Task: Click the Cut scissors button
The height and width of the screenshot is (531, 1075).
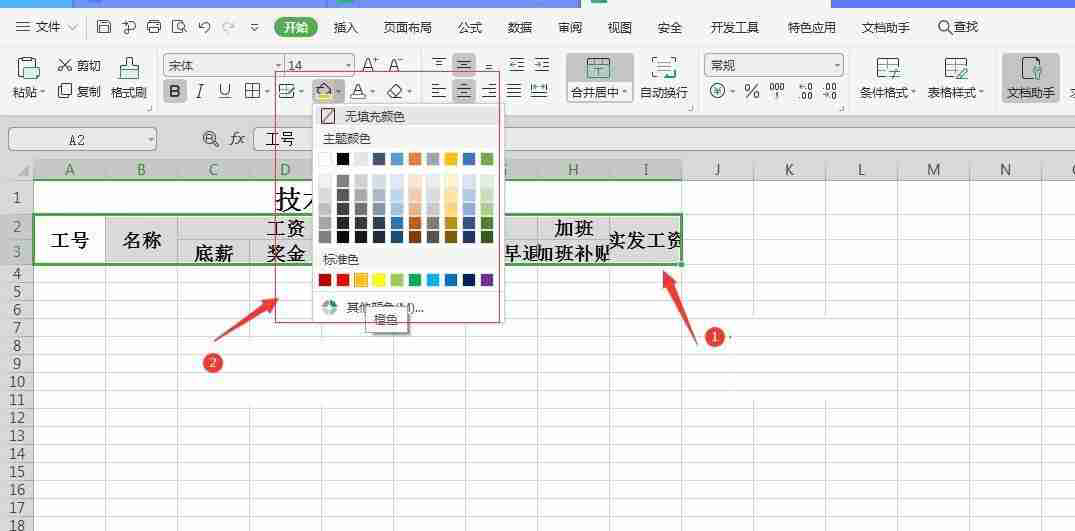Action: click(80, 66)
